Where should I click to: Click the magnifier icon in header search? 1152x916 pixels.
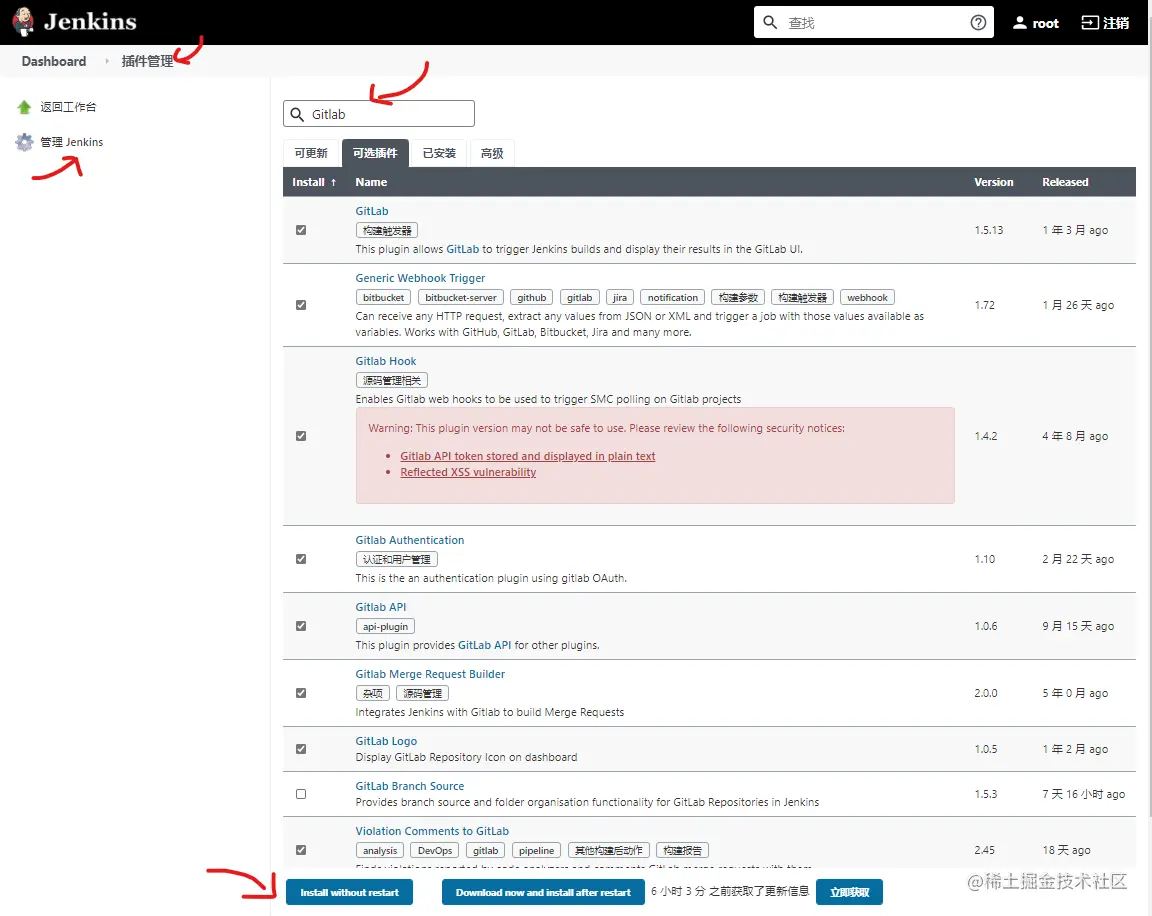(770, 22)
